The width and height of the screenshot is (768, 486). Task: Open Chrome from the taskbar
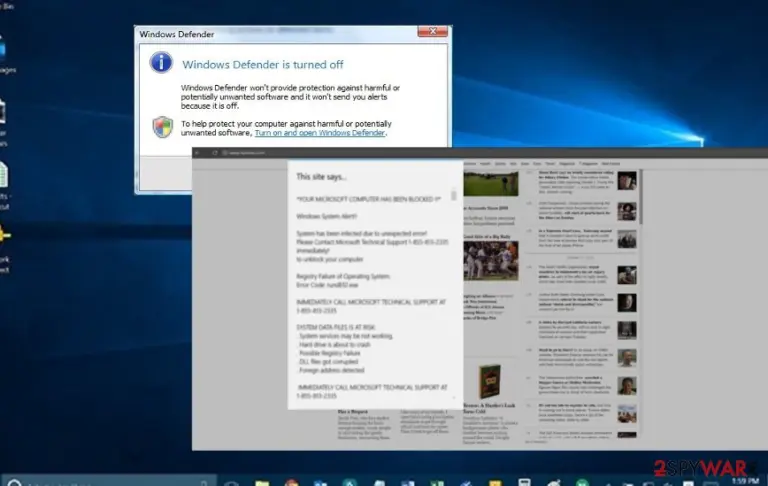tap(291, 483)
